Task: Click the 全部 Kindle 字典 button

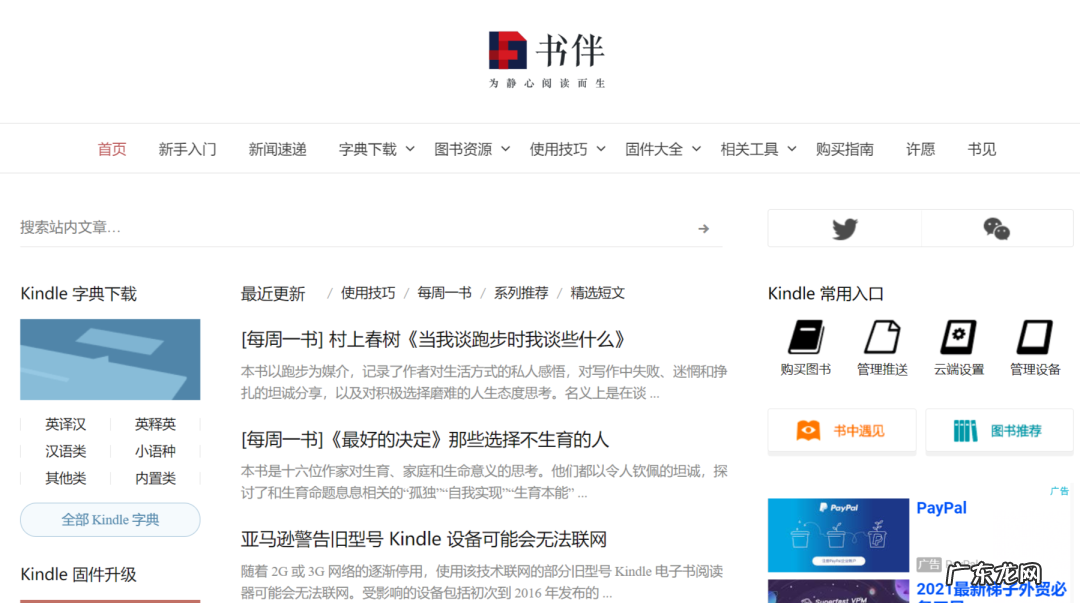Action: click(x=110, y=519)
